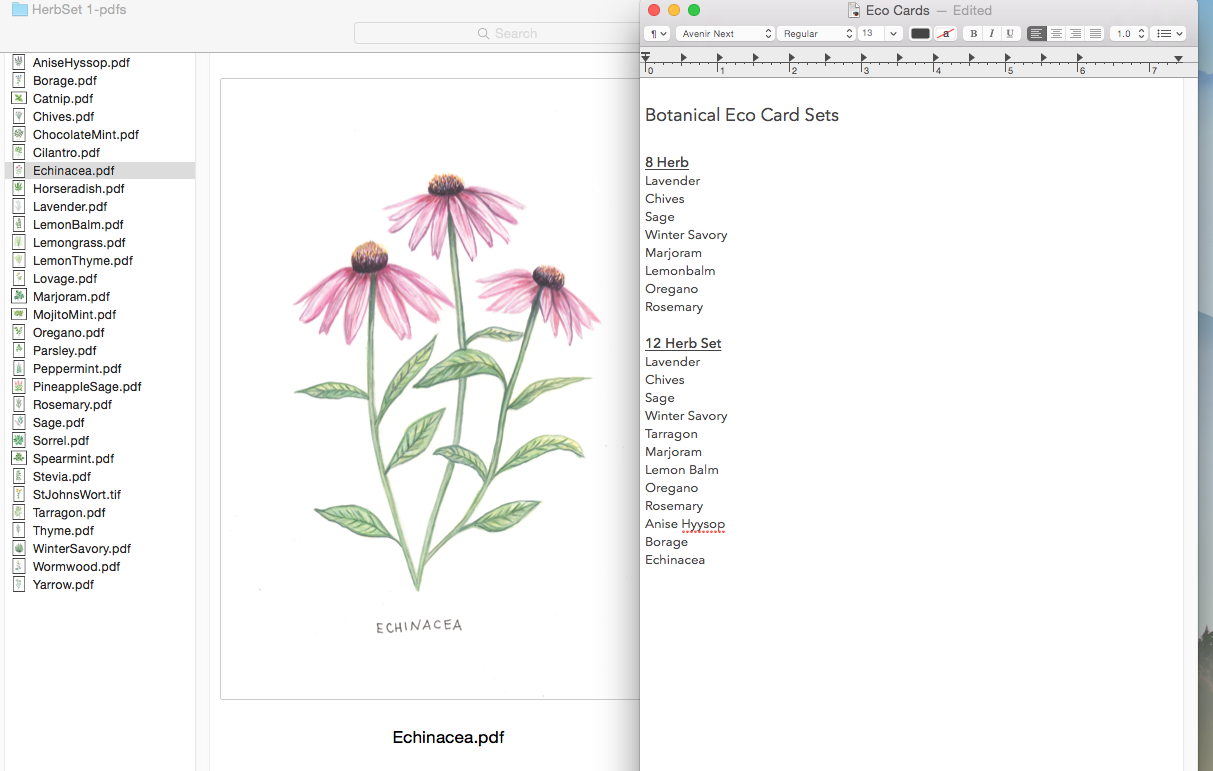Click the misspelled Anise Hyysop line
Viewport: 1213px width, 771px height.
685,524
